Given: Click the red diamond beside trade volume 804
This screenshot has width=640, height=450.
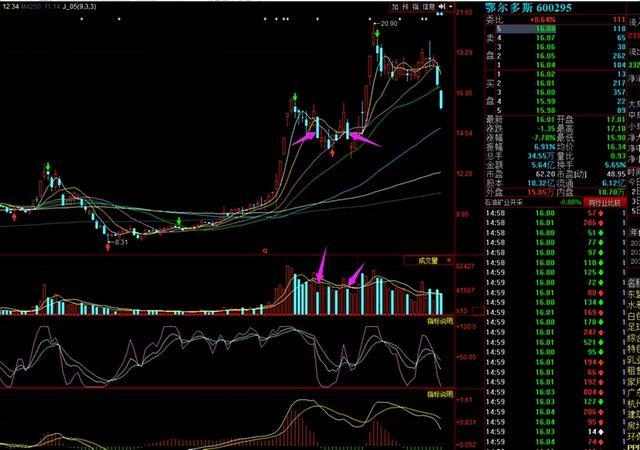Looking at the screenshot, I should (600, 392).
